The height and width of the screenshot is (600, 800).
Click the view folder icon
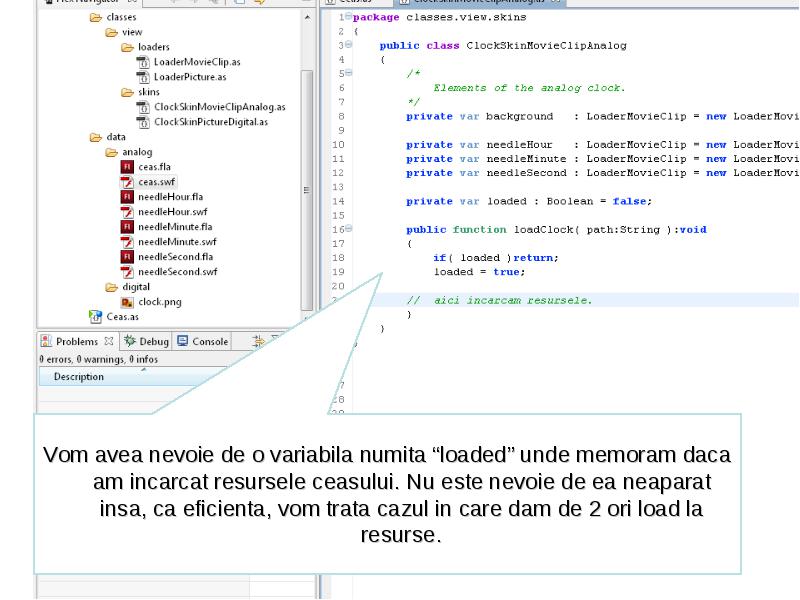[111, 33]
